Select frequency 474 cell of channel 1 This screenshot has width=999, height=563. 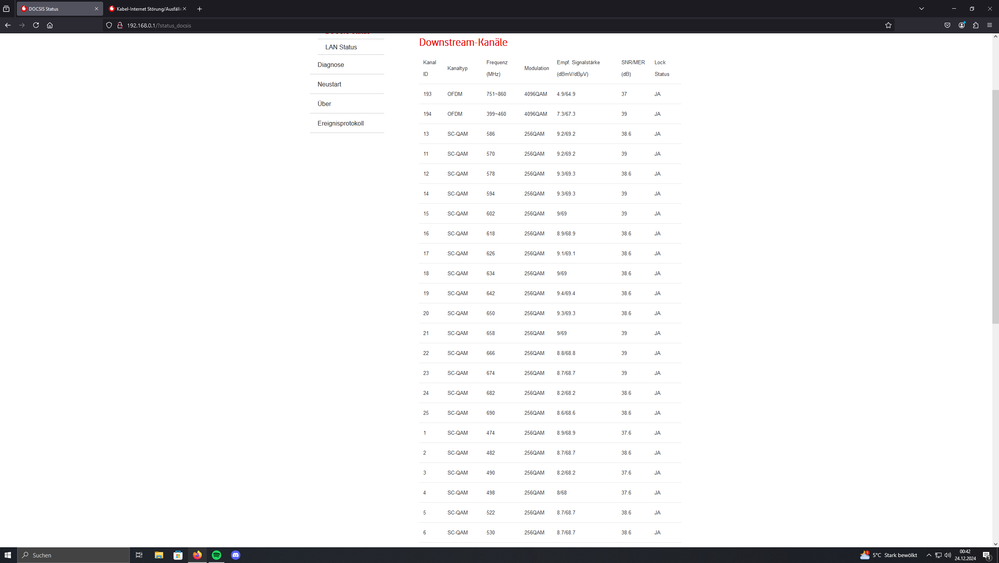[491, 433]
